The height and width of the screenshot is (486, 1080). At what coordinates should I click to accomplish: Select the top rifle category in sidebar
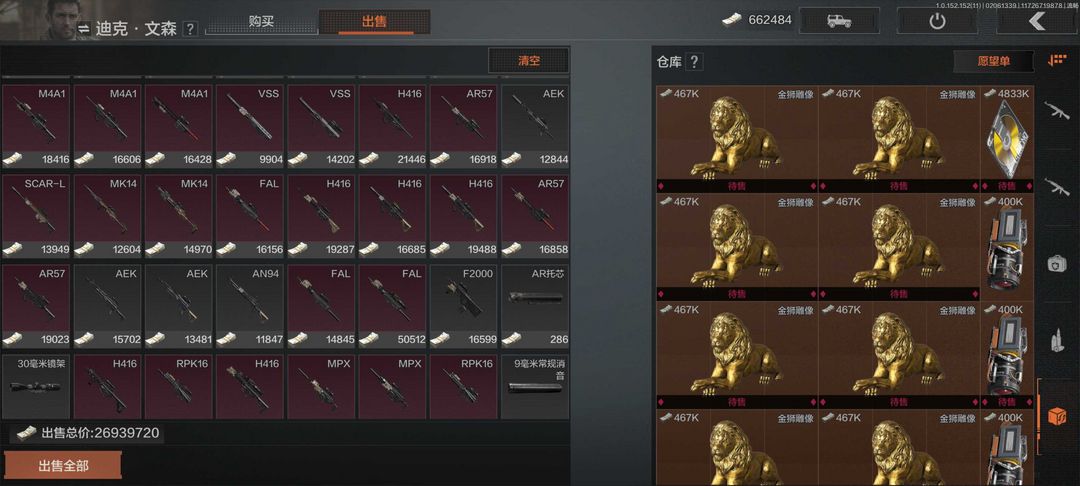click(x=1057, y=110)
